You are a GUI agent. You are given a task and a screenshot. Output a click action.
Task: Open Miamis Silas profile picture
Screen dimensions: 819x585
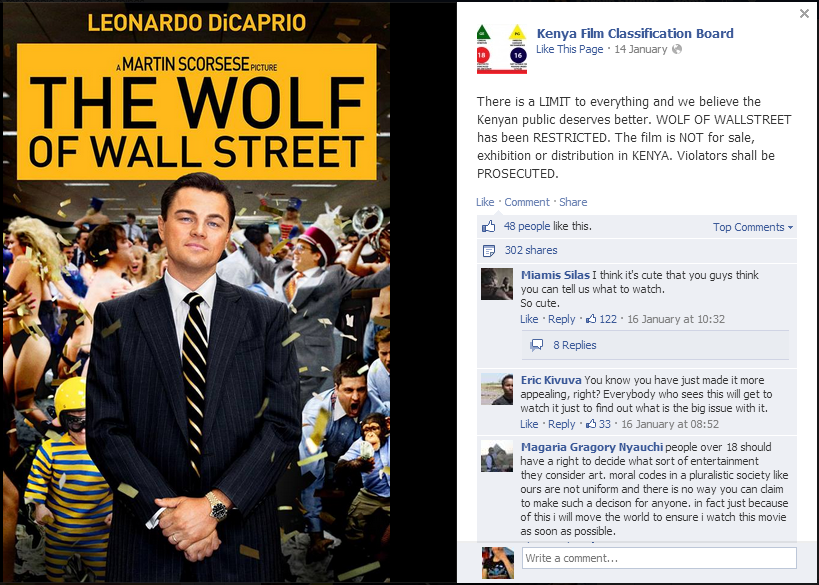tap(497, 284)
